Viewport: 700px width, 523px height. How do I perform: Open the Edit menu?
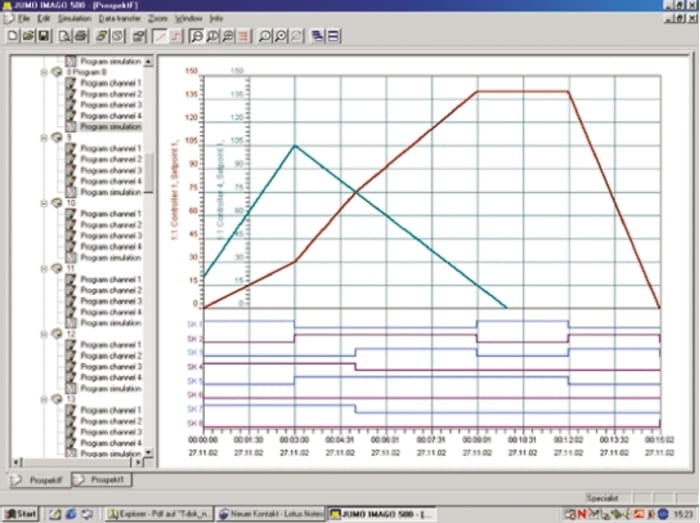pyautogui.click(x=44, y=18)
